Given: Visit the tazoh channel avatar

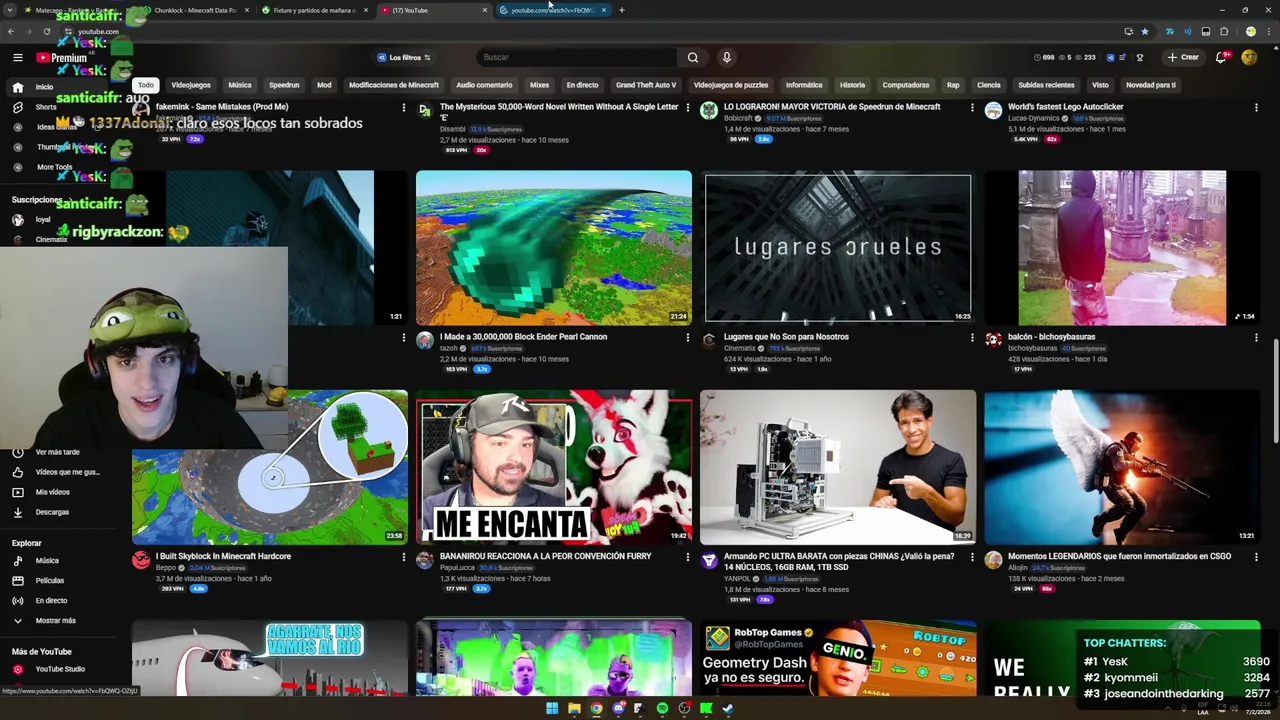Looking at the screenshot, I should [x=425, y=341].
